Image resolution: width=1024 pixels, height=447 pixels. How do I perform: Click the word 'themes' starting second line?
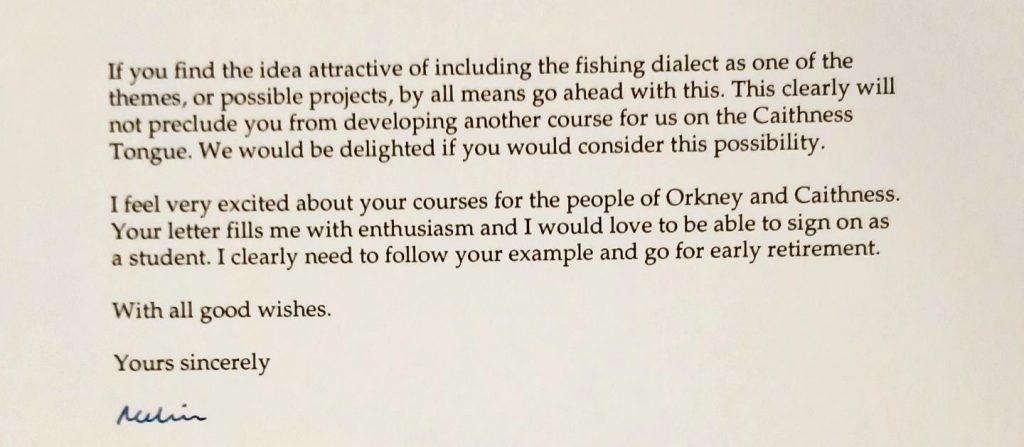pyautogui.click(x=141, y=96)
